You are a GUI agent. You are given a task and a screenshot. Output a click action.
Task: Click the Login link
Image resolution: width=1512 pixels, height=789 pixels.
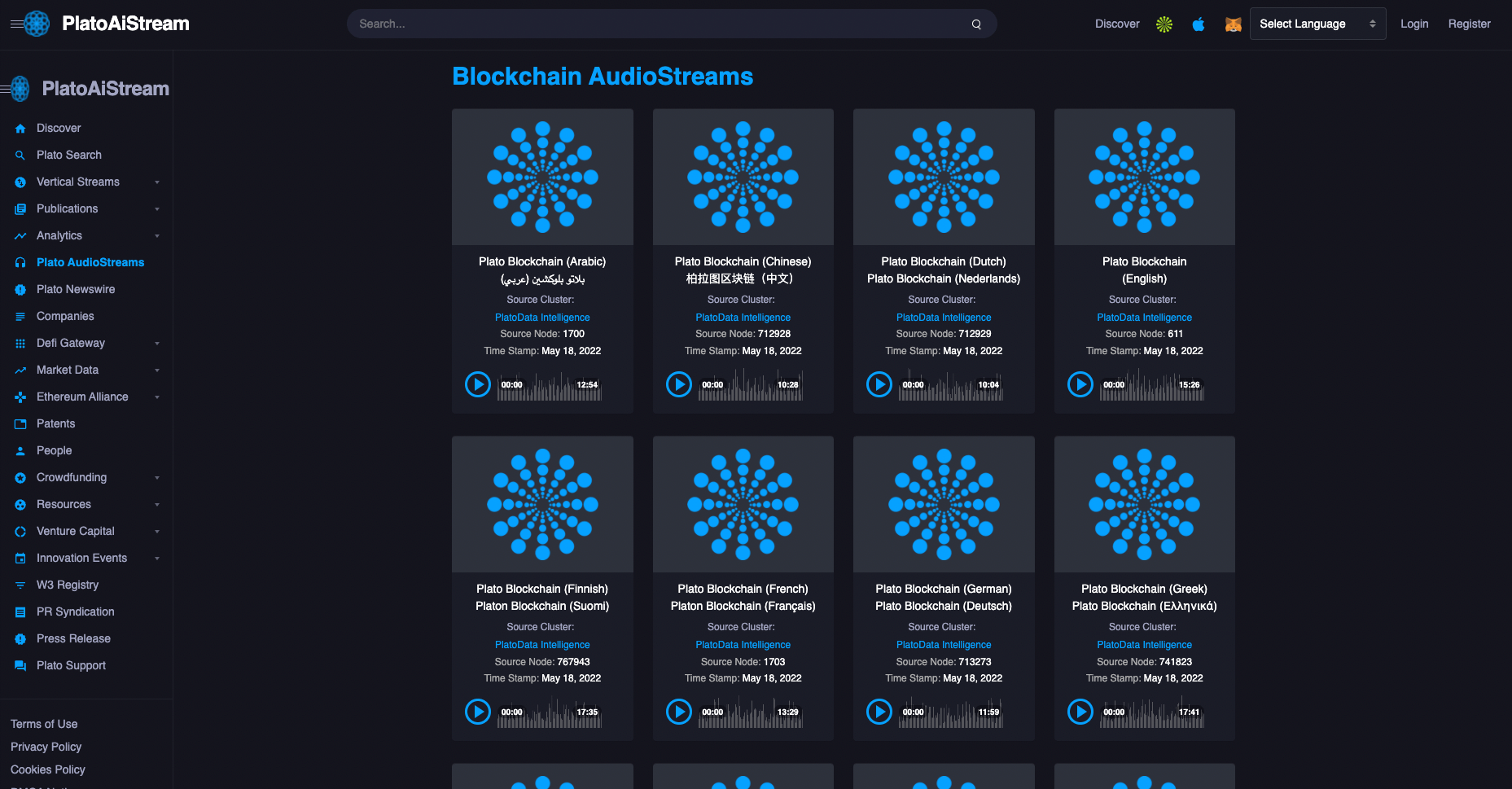click(1414, 24)
